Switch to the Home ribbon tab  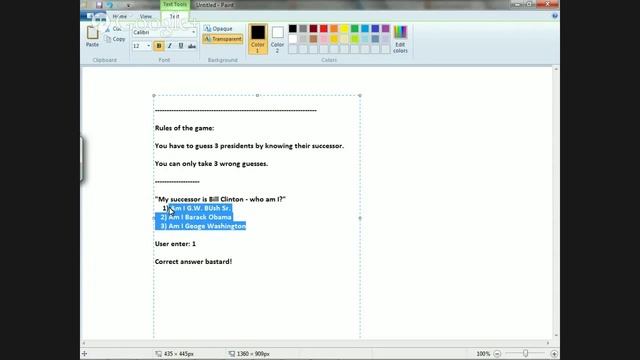pos(120,16)
